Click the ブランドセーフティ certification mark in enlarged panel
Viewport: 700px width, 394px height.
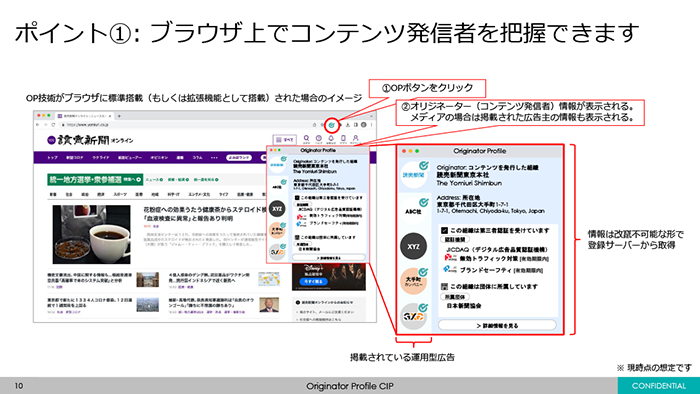(x=449, y=270)
